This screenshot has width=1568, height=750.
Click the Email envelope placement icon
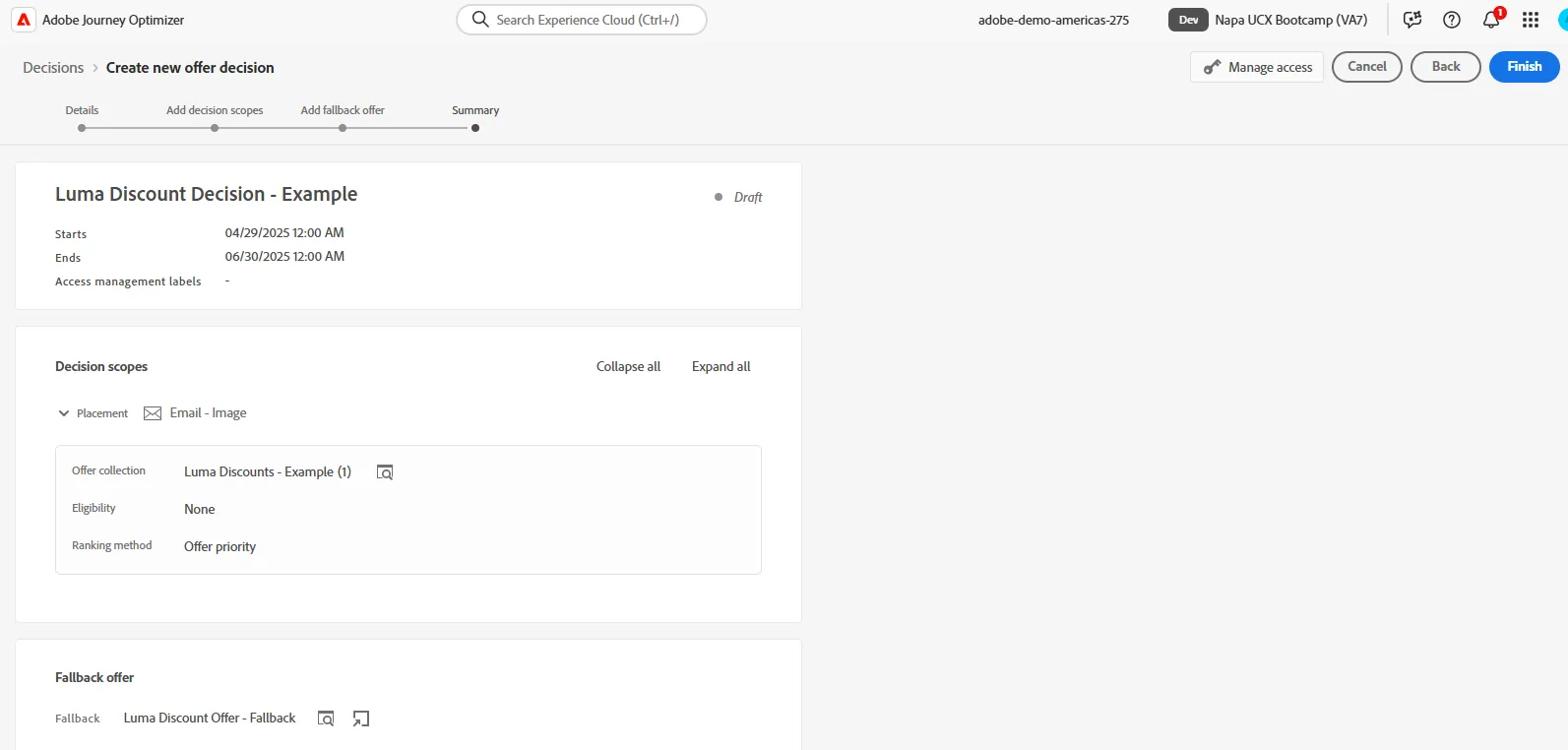[153, 413]
